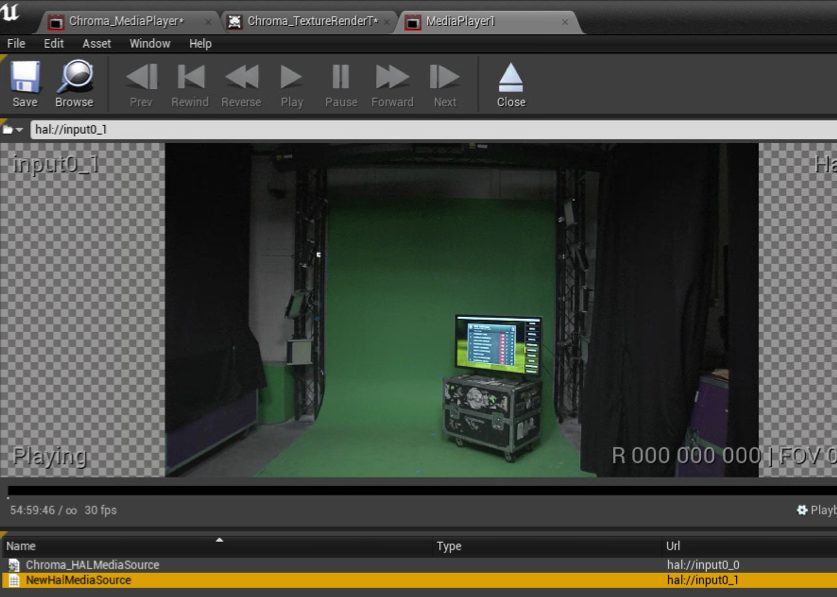837x597 pixels.
Task: Open the Asset menu
Action: pos(97,44)
